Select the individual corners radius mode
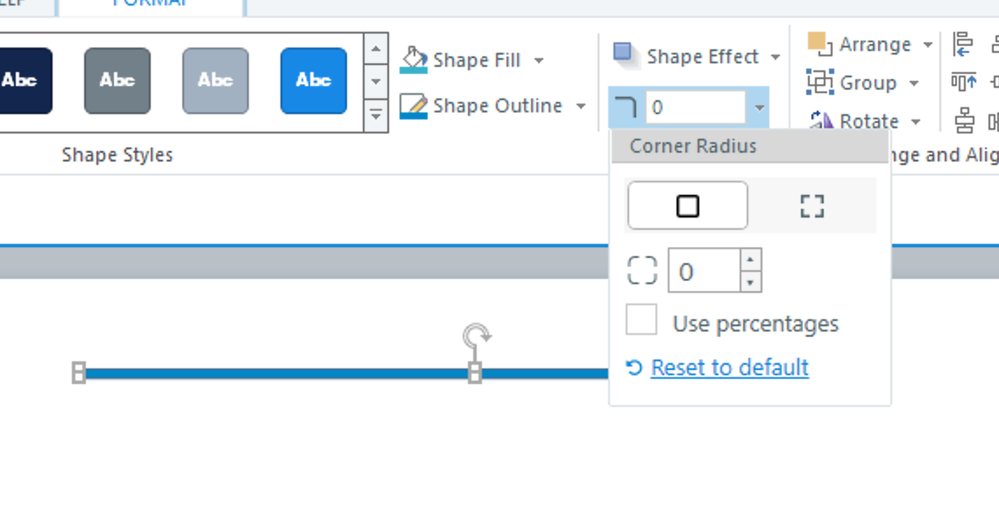Image resolution: width=999 pixels, height=514 pixels. pyautogui.click(x=812, y=206)
